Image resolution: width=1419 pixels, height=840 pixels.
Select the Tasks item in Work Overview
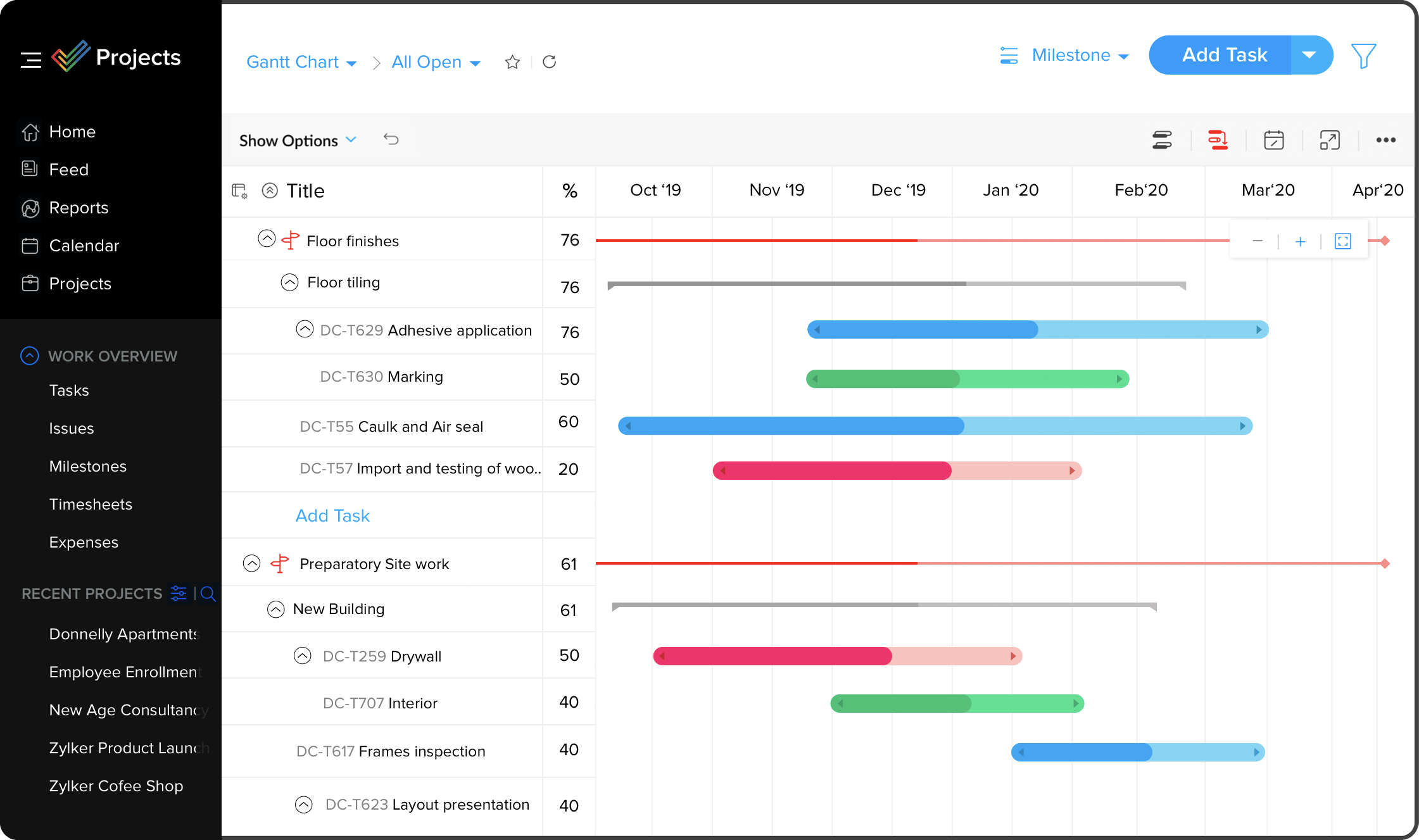(x=68, y=390)
